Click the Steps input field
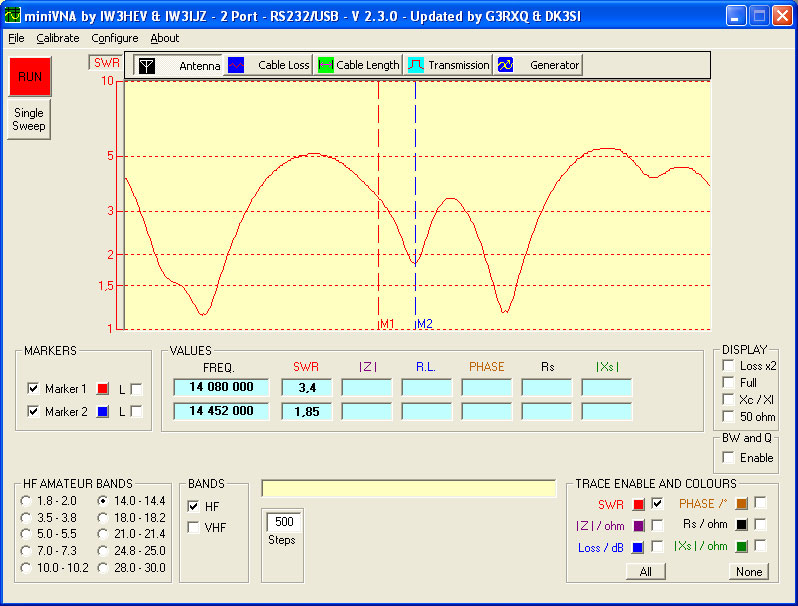The image size is (798, 606). pos(284,522)
